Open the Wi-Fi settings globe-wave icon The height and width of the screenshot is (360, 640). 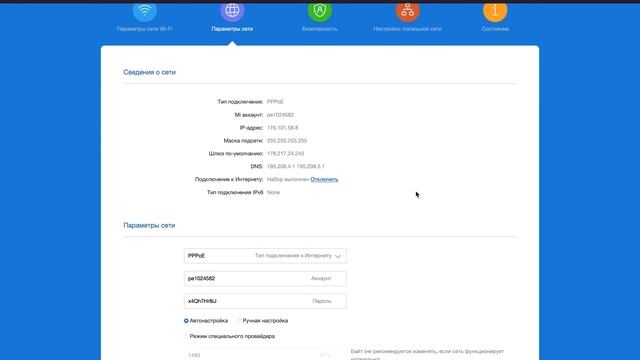(x=144, y=11)
